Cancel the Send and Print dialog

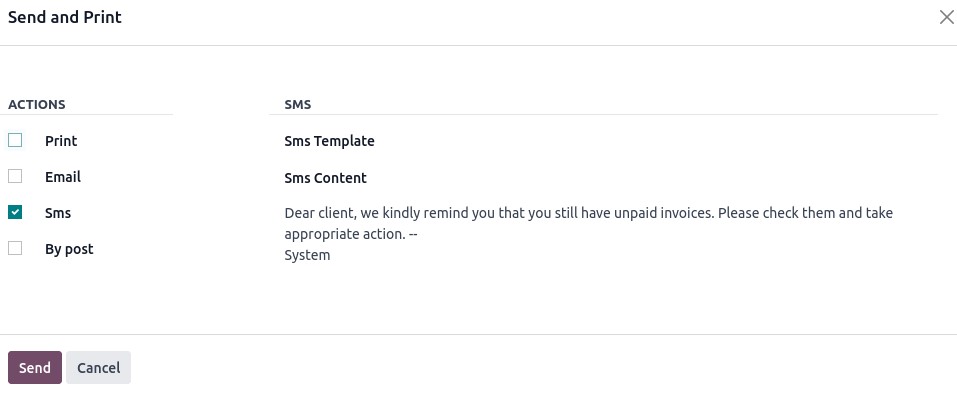(x=98, y=368)
